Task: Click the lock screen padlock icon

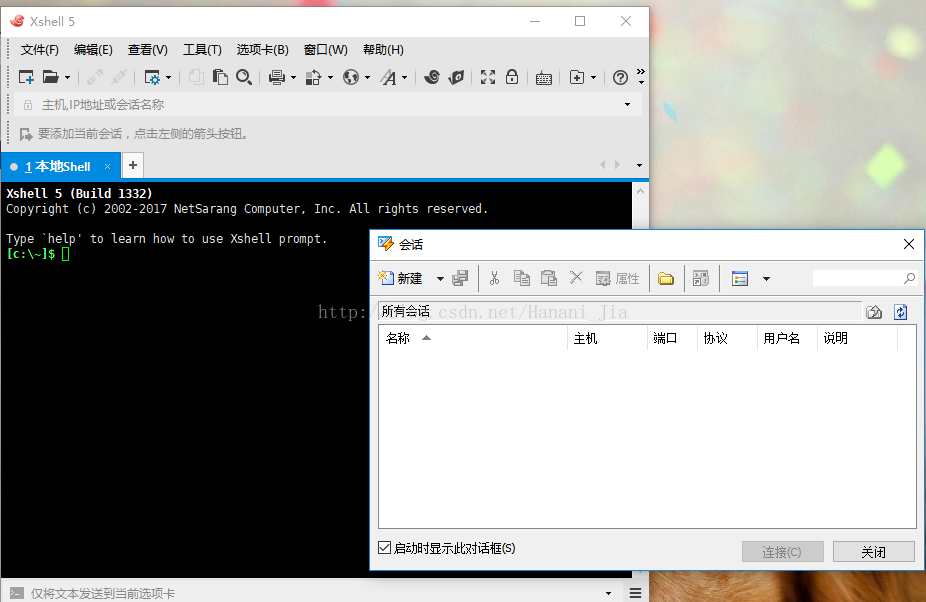Action: pyautogui.click(x=512, y=77)
